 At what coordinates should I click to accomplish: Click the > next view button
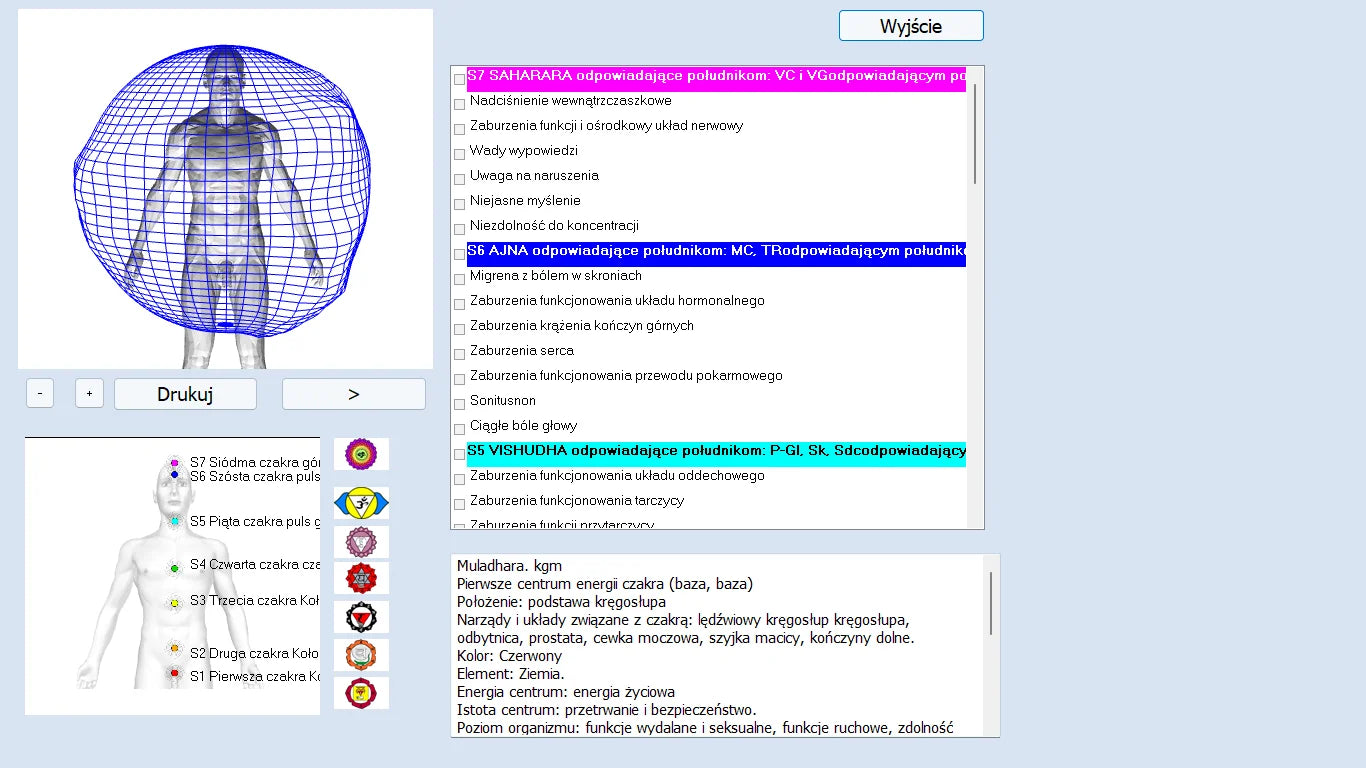353,394
